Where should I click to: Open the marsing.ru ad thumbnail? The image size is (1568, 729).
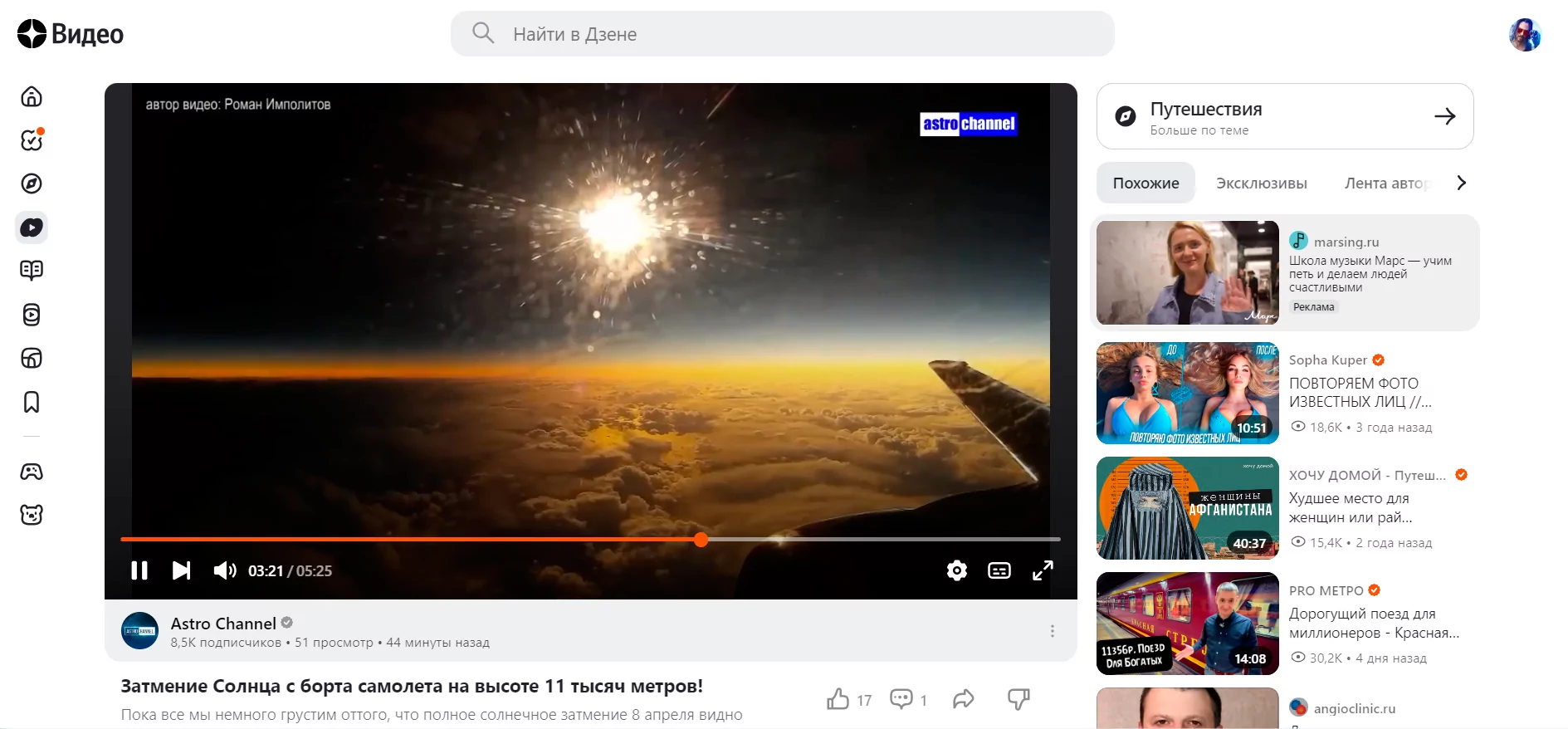[1188, 272]
